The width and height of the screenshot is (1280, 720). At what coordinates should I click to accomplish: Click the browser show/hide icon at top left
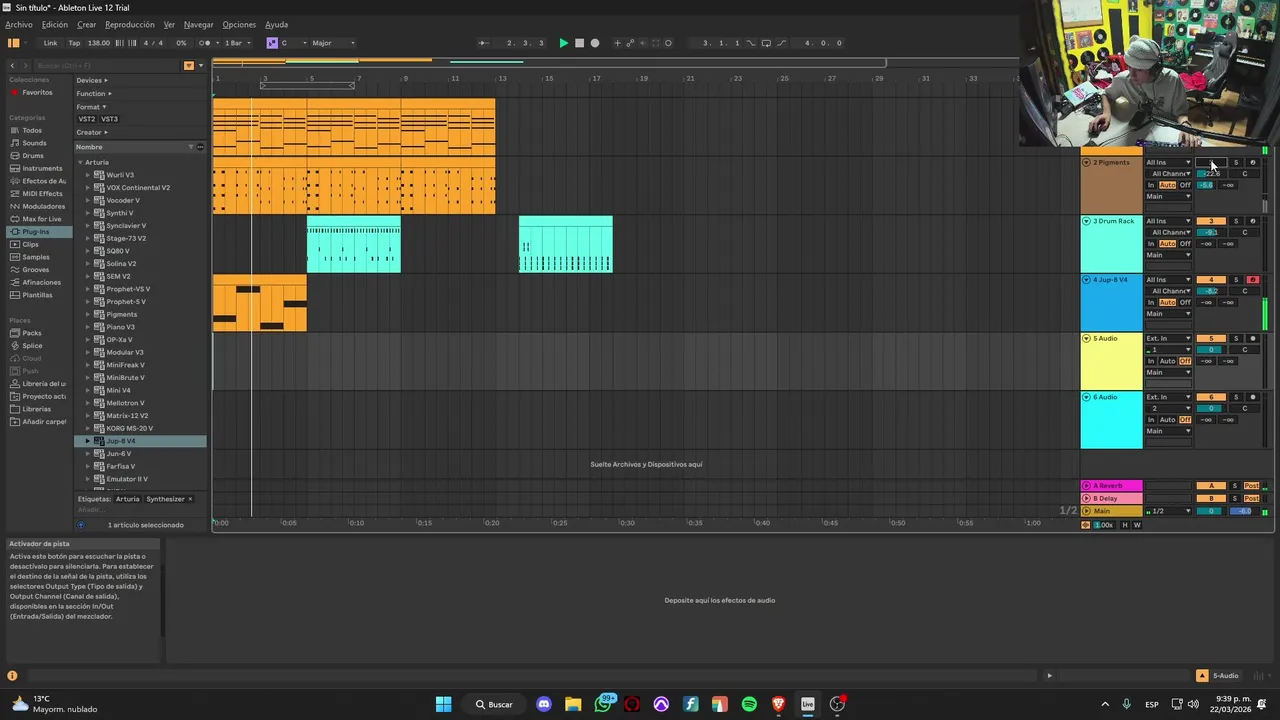[13, 43]
